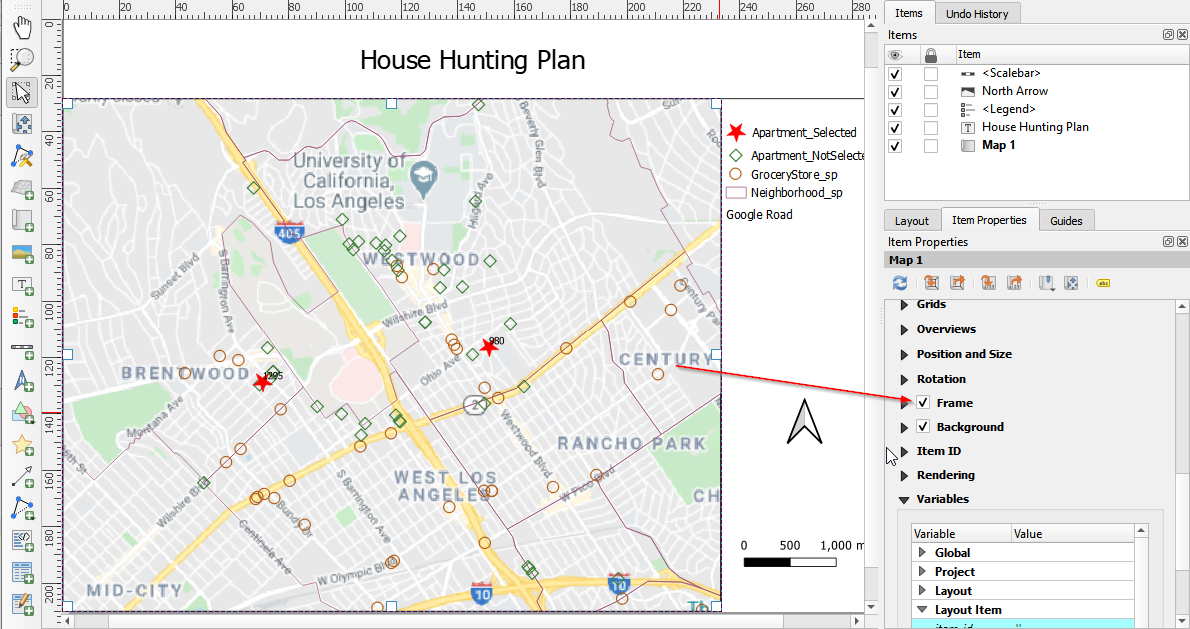Image resolution: width=1190 pixels, height=629 pixels.
Task: Collapse the Layout Item variables group
Action: click(922, 609)
